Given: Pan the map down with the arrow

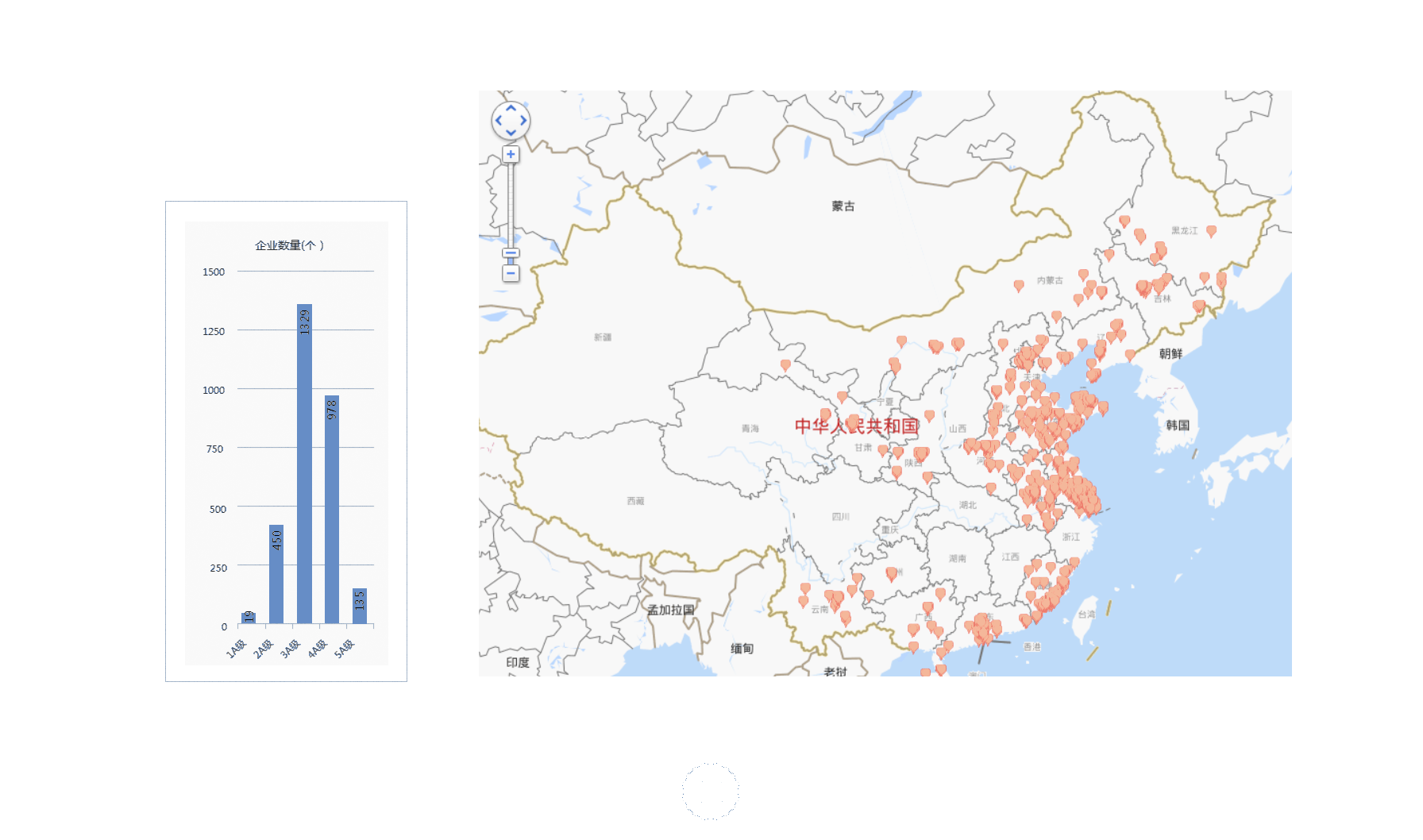Looking at the screenshot, I should point(511,133).
